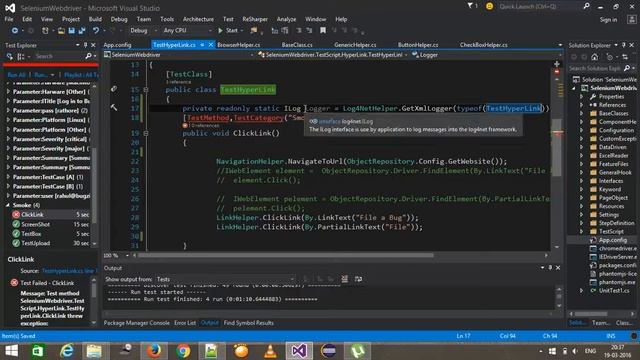This screenshot has width=640, height=360.
Task: Collapse the ClickLink method code region
Action: coord(146,133)
